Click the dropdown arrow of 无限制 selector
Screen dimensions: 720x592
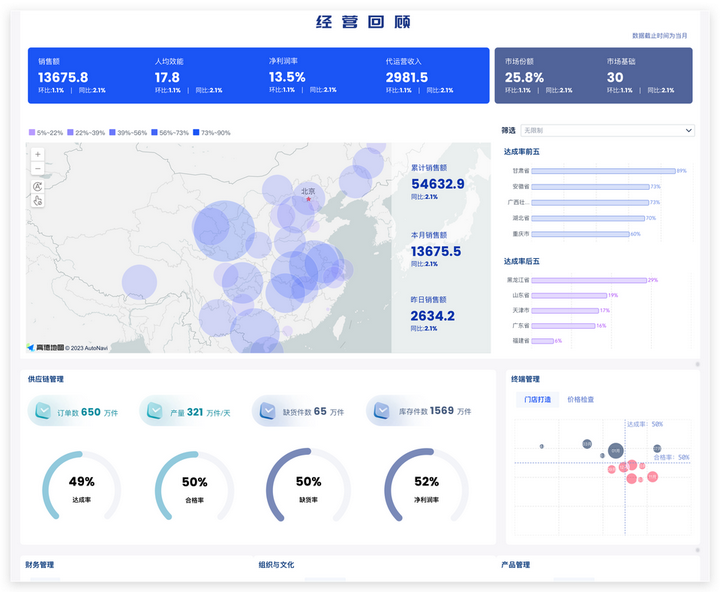pyautogui.click(x=688, y=130)
